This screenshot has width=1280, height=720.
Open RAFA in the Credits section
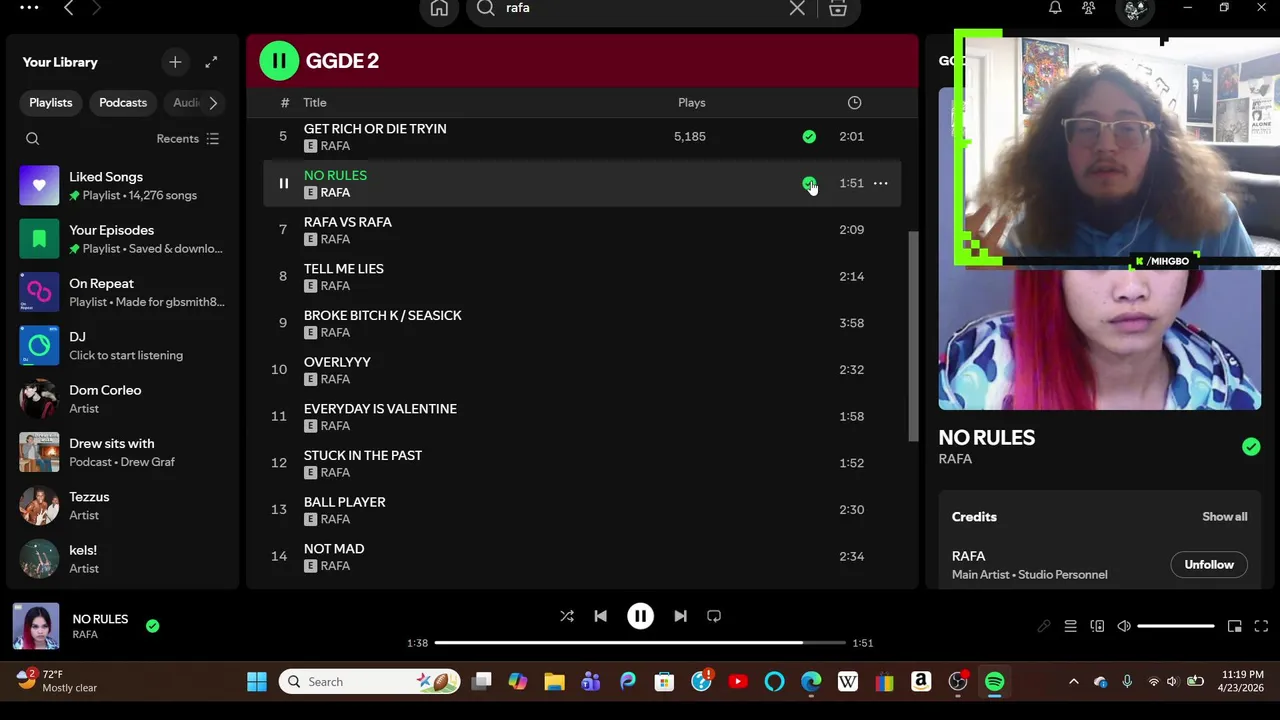[968, 556]
